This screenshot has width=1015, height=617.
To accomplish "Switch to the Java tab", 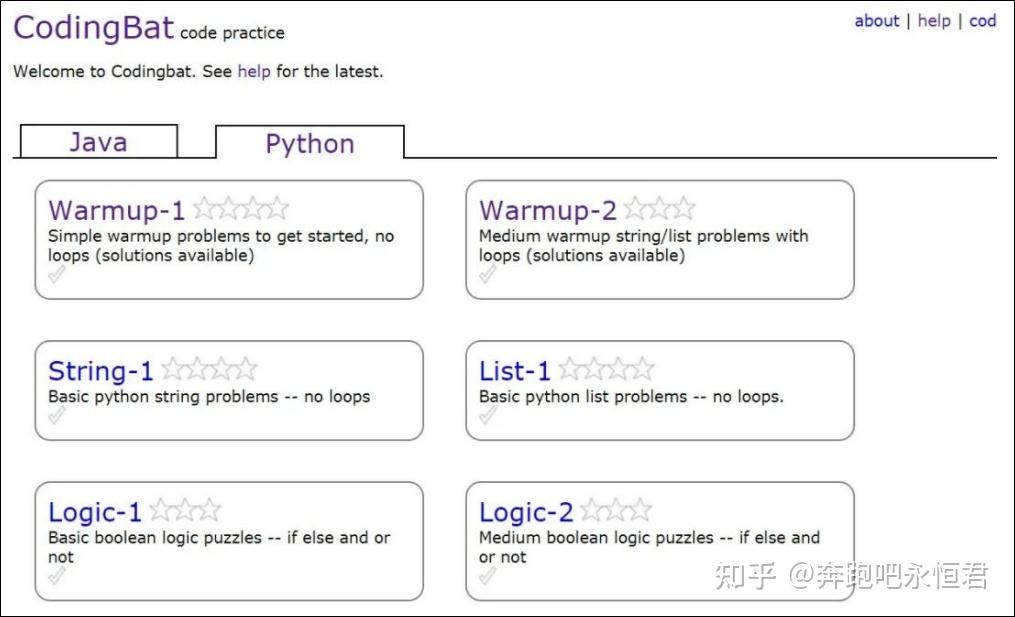I will pyautogui.click(x=98, y=142).
